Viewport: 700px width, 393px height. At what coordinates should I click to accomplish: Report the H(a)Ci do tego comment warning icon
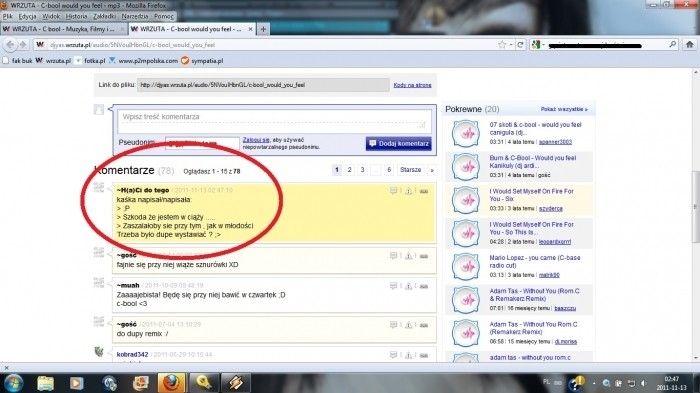(x=408, y=191)
